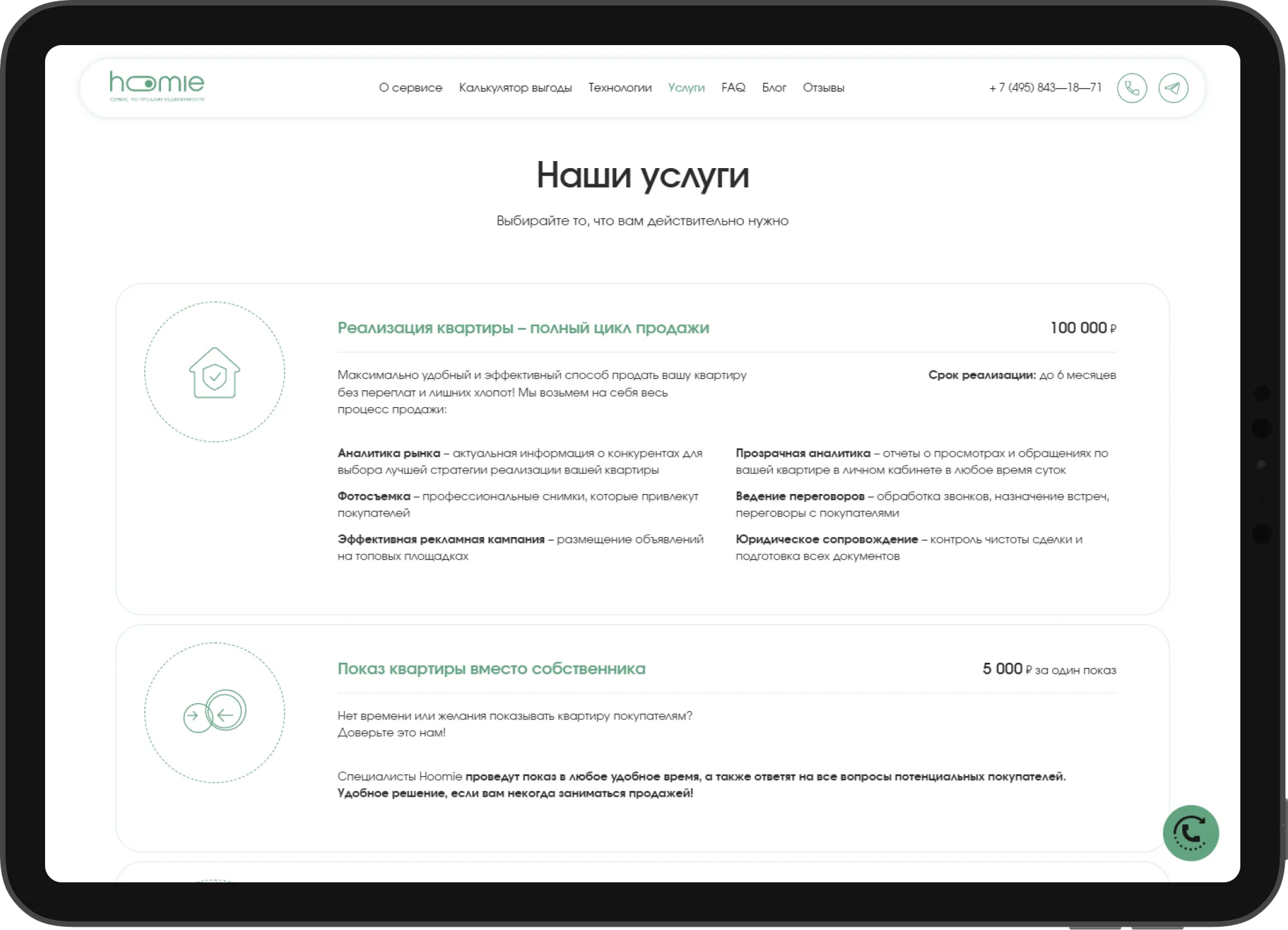The height and width of the screenshot is (930, 1288).
Task: Click the phone call icon in the header
Action: (x=1132, y=88)
